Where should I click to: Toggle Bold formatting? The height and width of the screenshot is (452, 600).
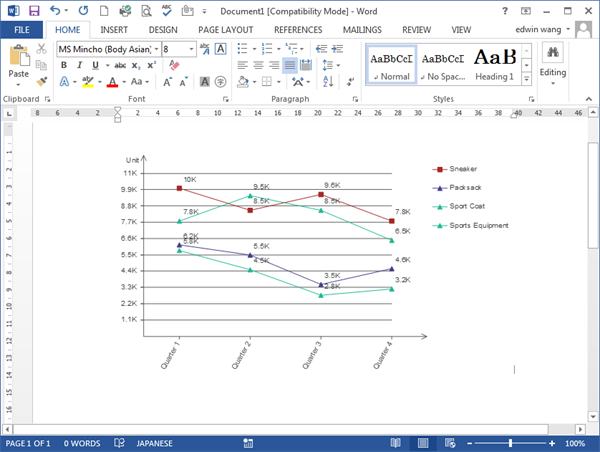point(63,65)
